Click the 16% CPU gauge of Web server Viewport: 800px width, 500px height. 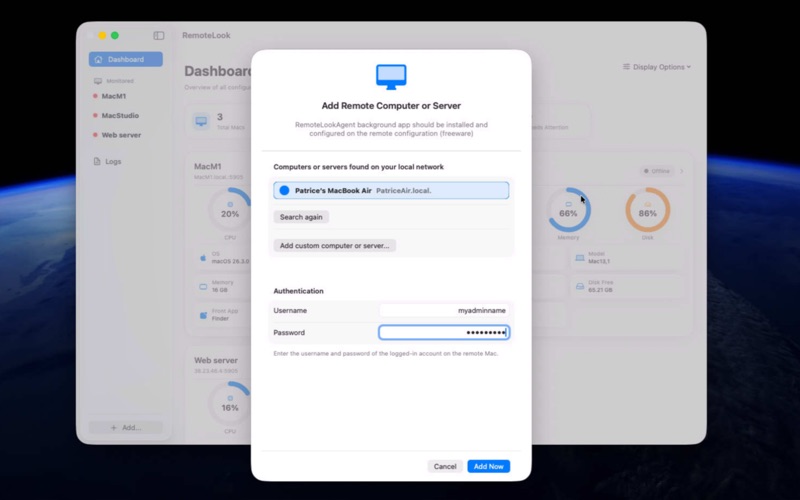pos(230,404)
